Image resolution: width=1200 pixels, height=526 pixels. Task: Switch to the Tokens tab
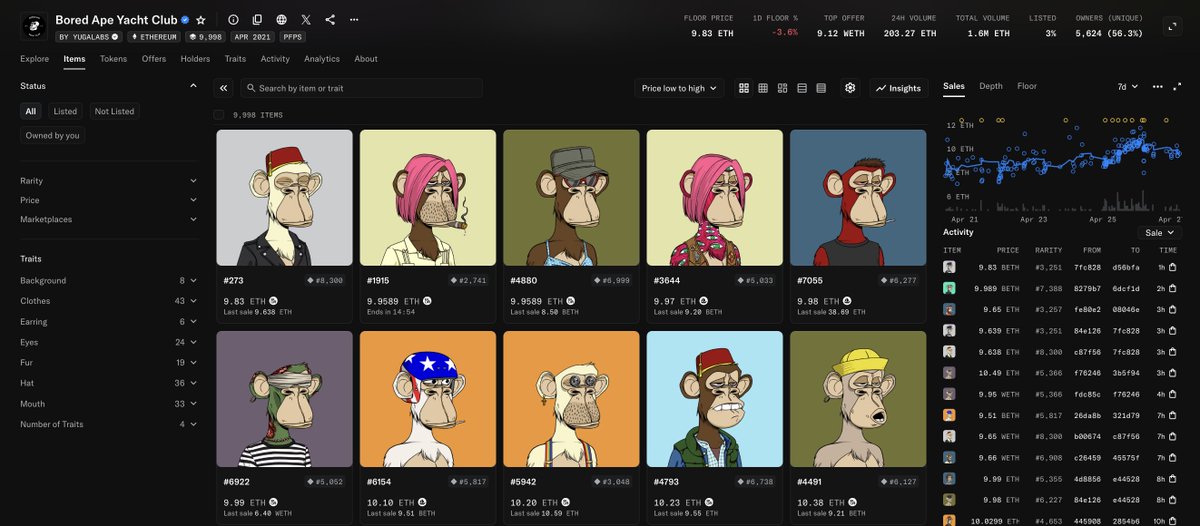point(113,59)
